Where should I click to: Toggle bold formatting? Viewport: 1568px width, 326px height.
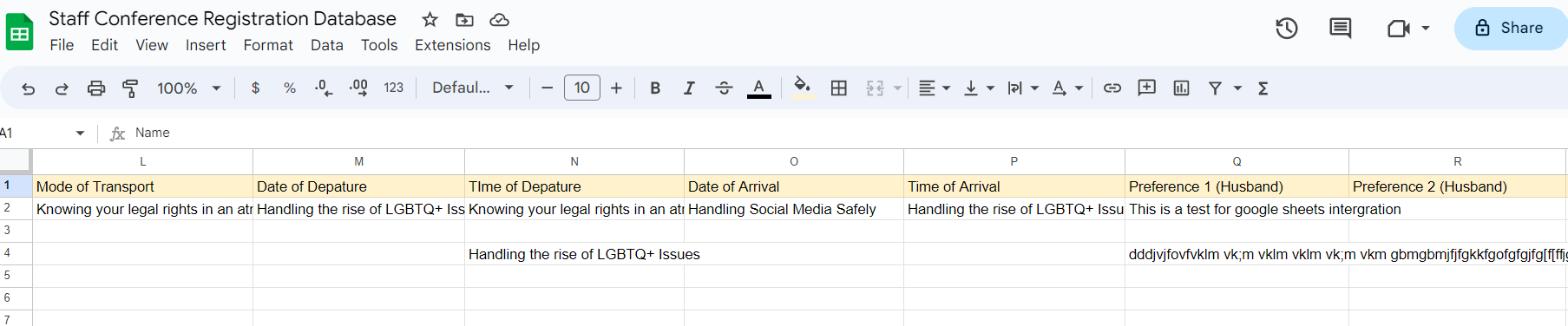pos(655,88)
